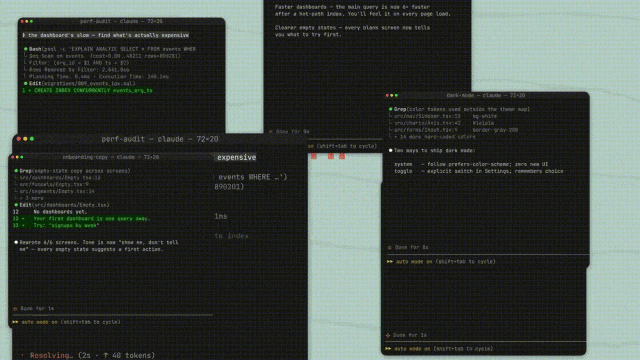
Task: Maximize the onboarding-copy terminal window
Action: point(22,157)
